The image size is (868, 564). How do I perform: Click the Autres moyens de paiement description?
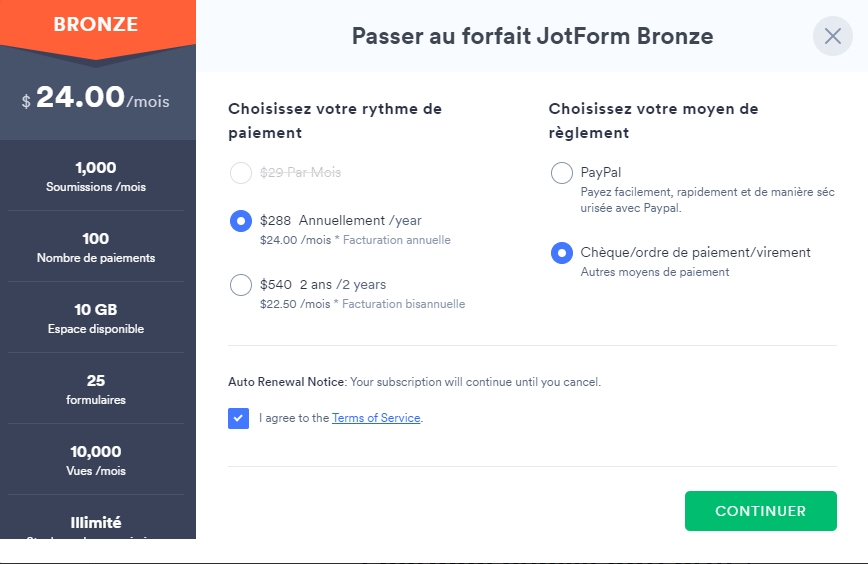click(655, 272)
